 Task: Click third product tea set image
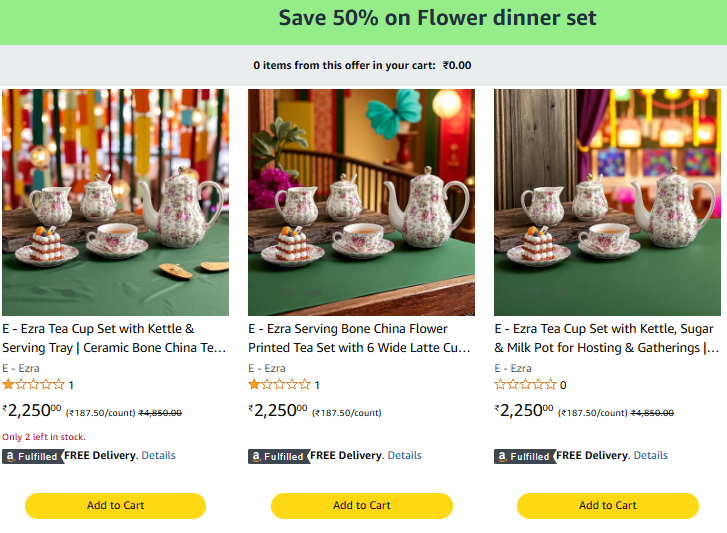tap(607, 202)
